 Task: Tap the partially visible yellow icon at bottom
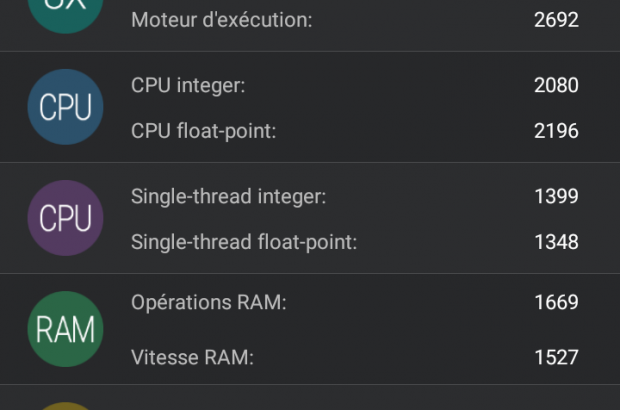tap(65, 404)
